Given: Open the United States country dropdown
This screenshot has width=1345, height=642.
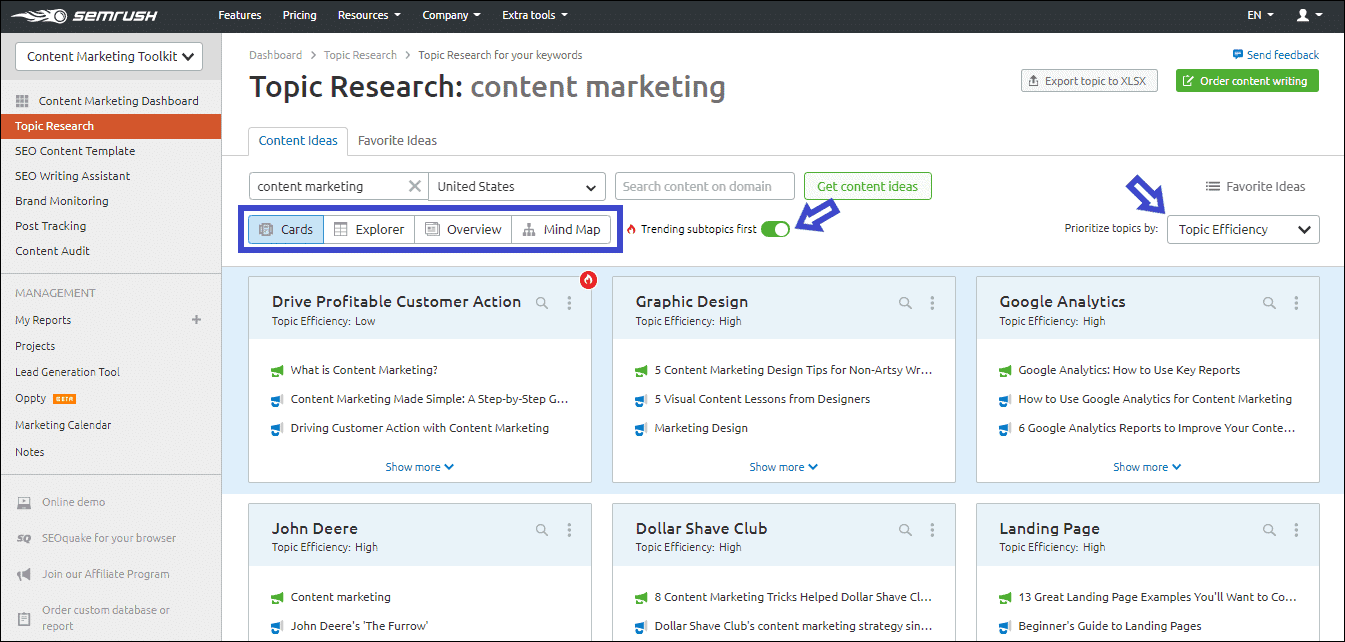Looking at the screenshot, I should 517,186.
